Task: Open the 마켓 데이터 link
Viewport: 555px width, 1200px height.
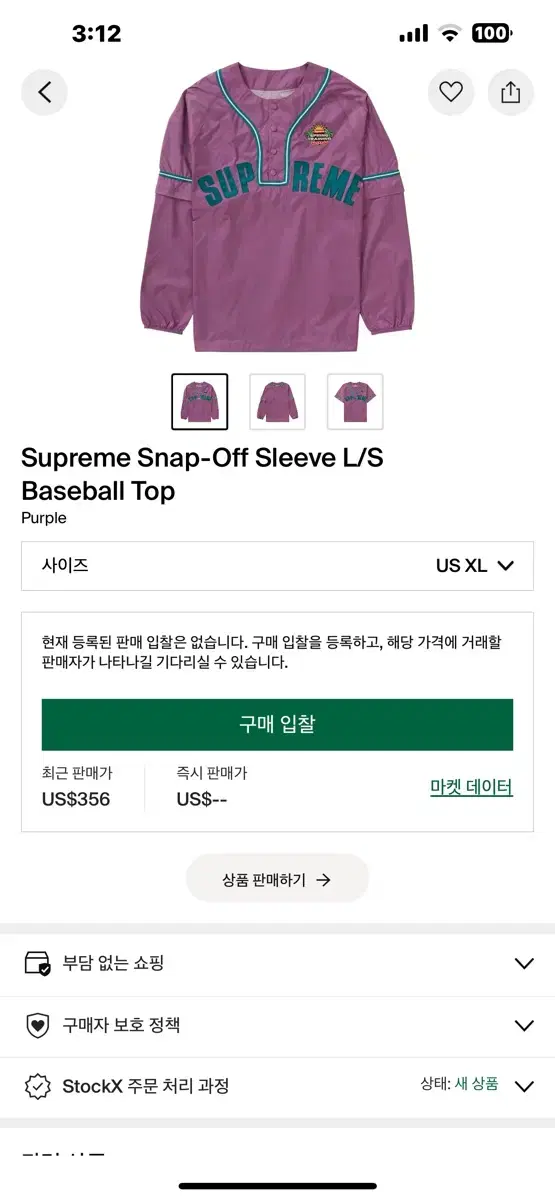Action: coord(472,787)
